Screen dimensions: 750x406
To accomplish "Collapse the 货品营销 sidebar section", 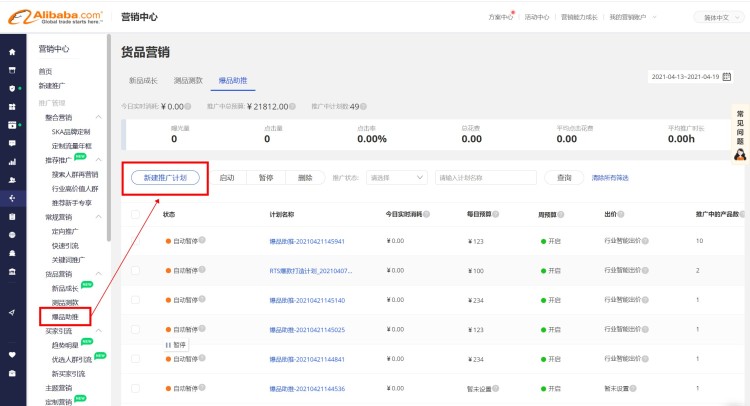I will coord(98,274).
